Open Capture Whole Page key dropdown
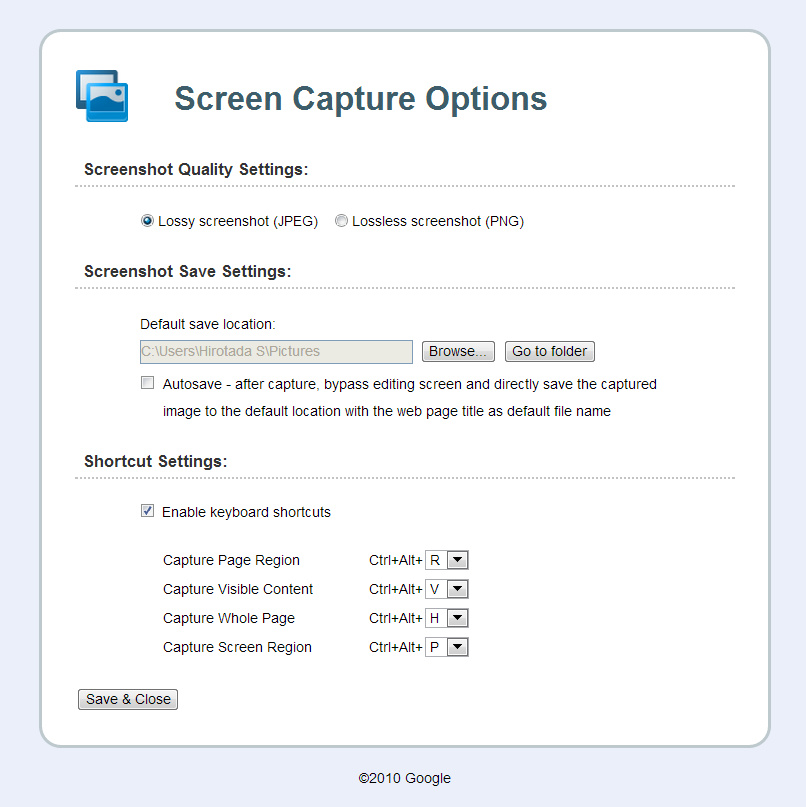Viewport: 806px width, 807px height. click(447, 618)
